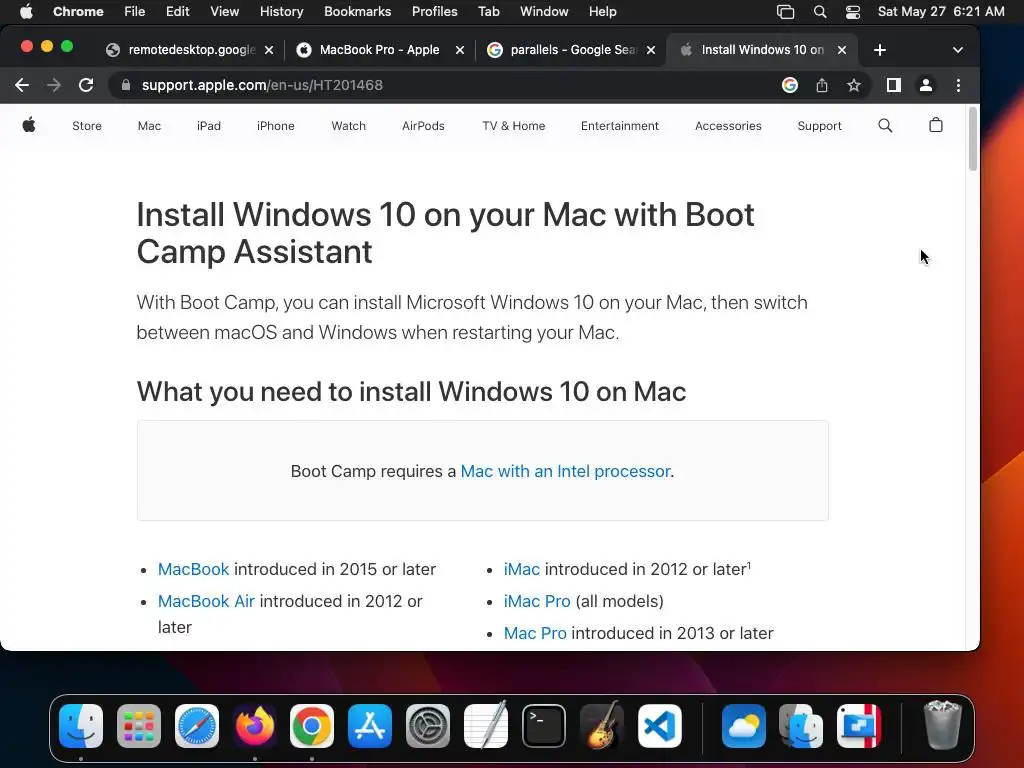The width and height of the screenshot is (1024, 768).
Task: Launch Visual Studio Code from the Dock
Action: pyautogui.click(x=660, y=726)
